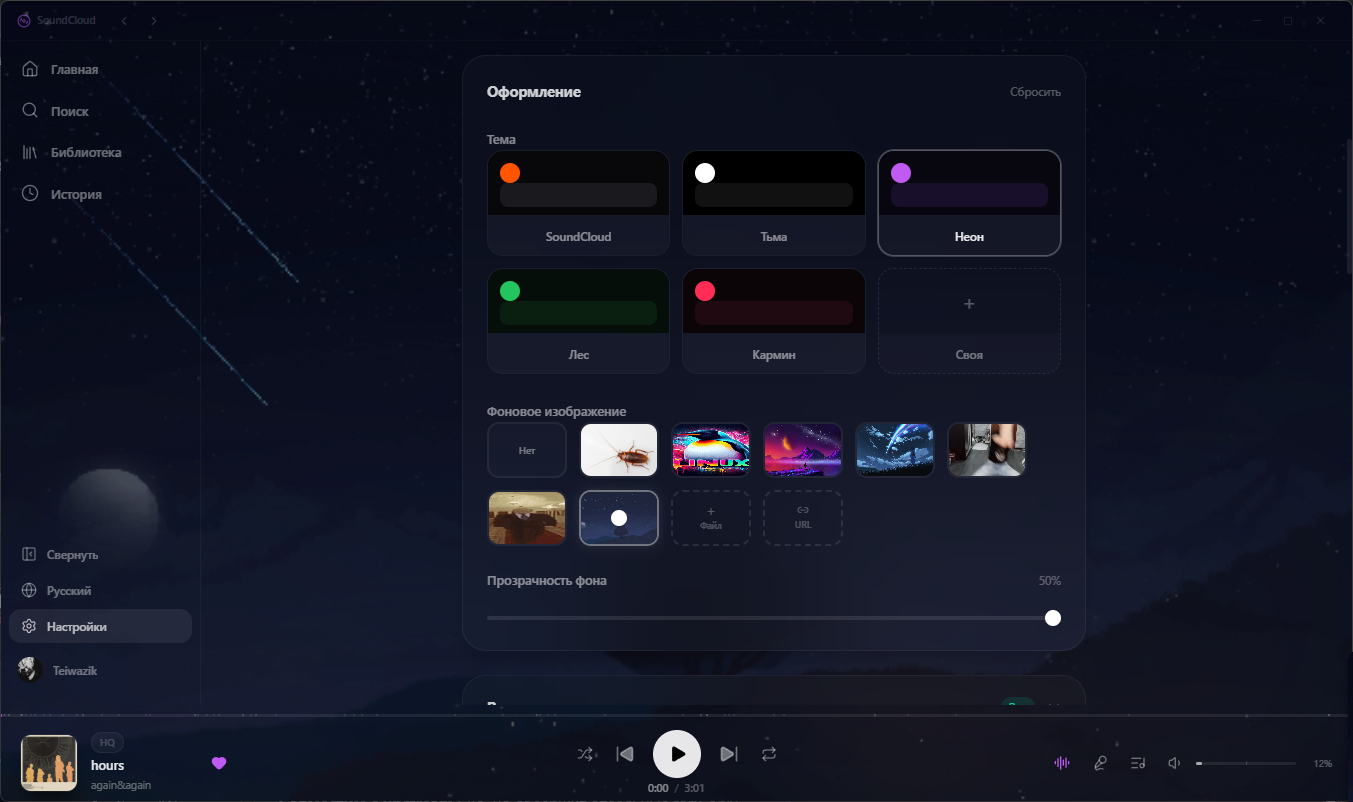The height and width of the screenshot is (802, 1353).
Task: Open lyrics with microphone icon
Action: point(1100,763)
